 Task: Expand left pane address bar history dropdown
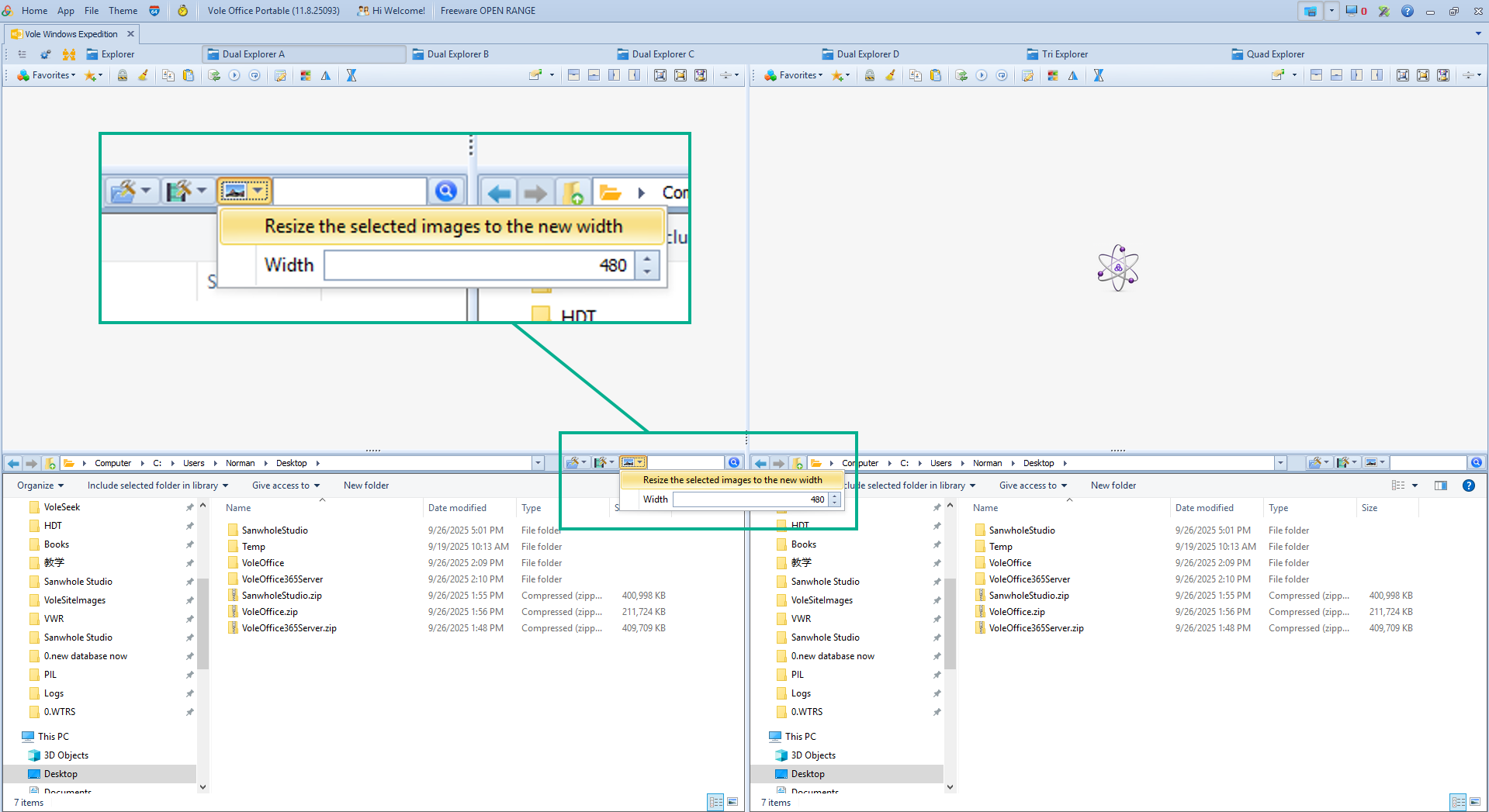[x=538, y=463]
